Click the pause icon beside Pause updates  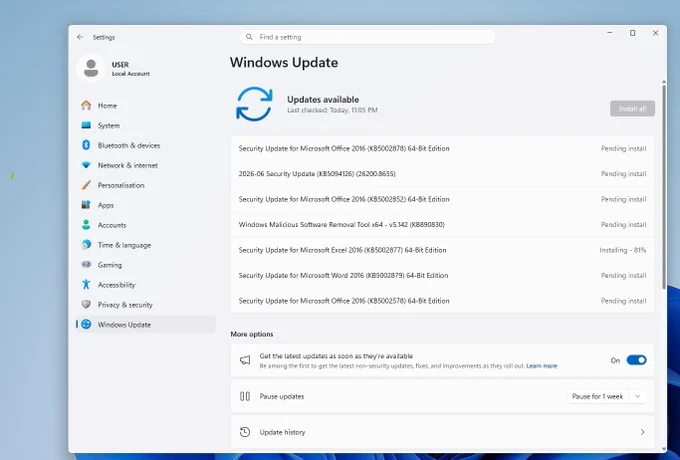245,396
